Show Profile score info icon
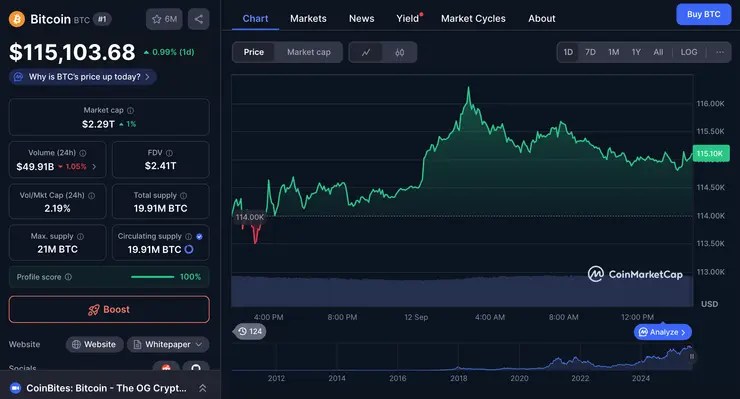740x399 pixels. [68, 277]
